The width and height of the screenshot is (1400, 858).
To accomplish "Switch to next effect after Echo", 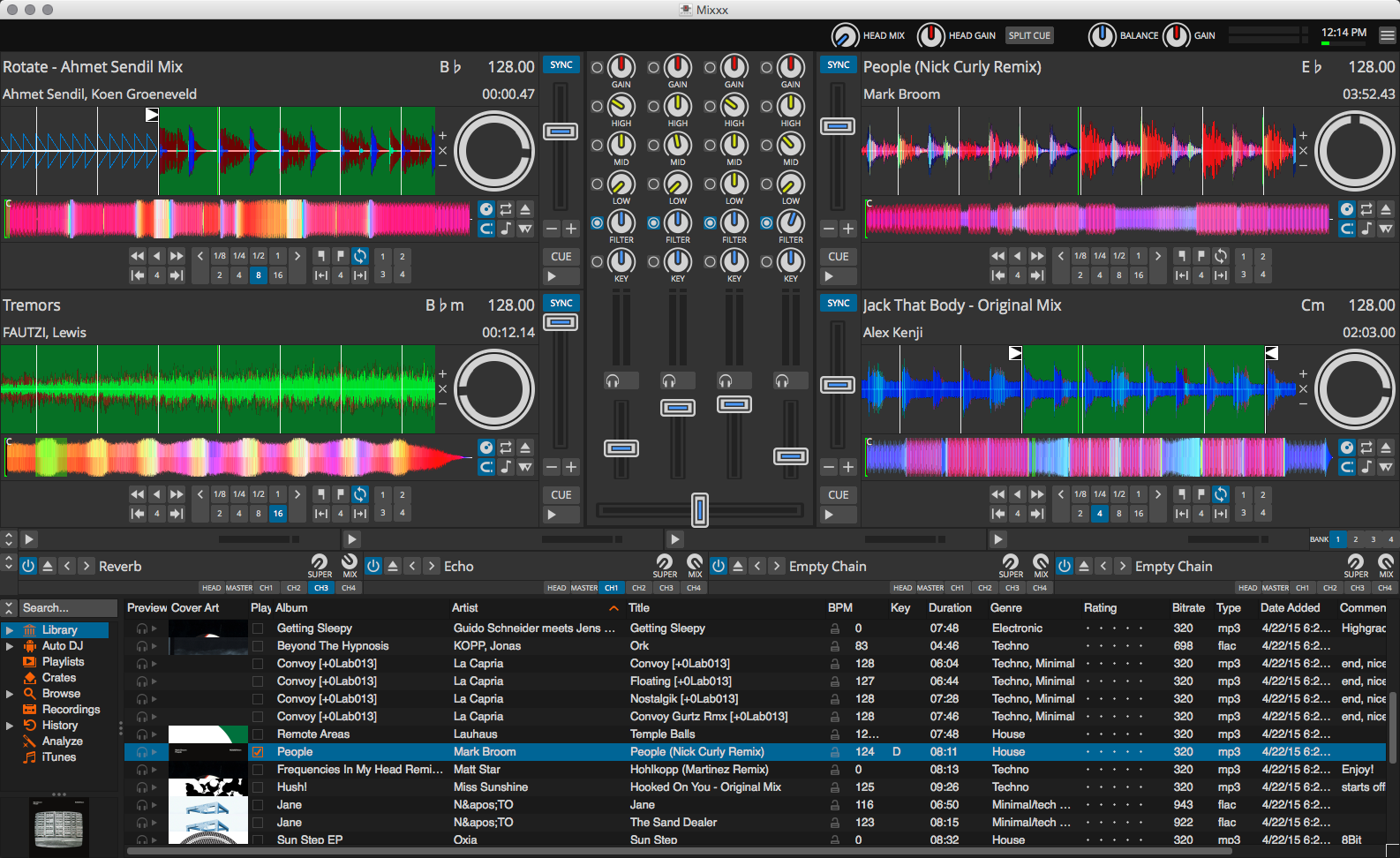I will click(432, 566).
